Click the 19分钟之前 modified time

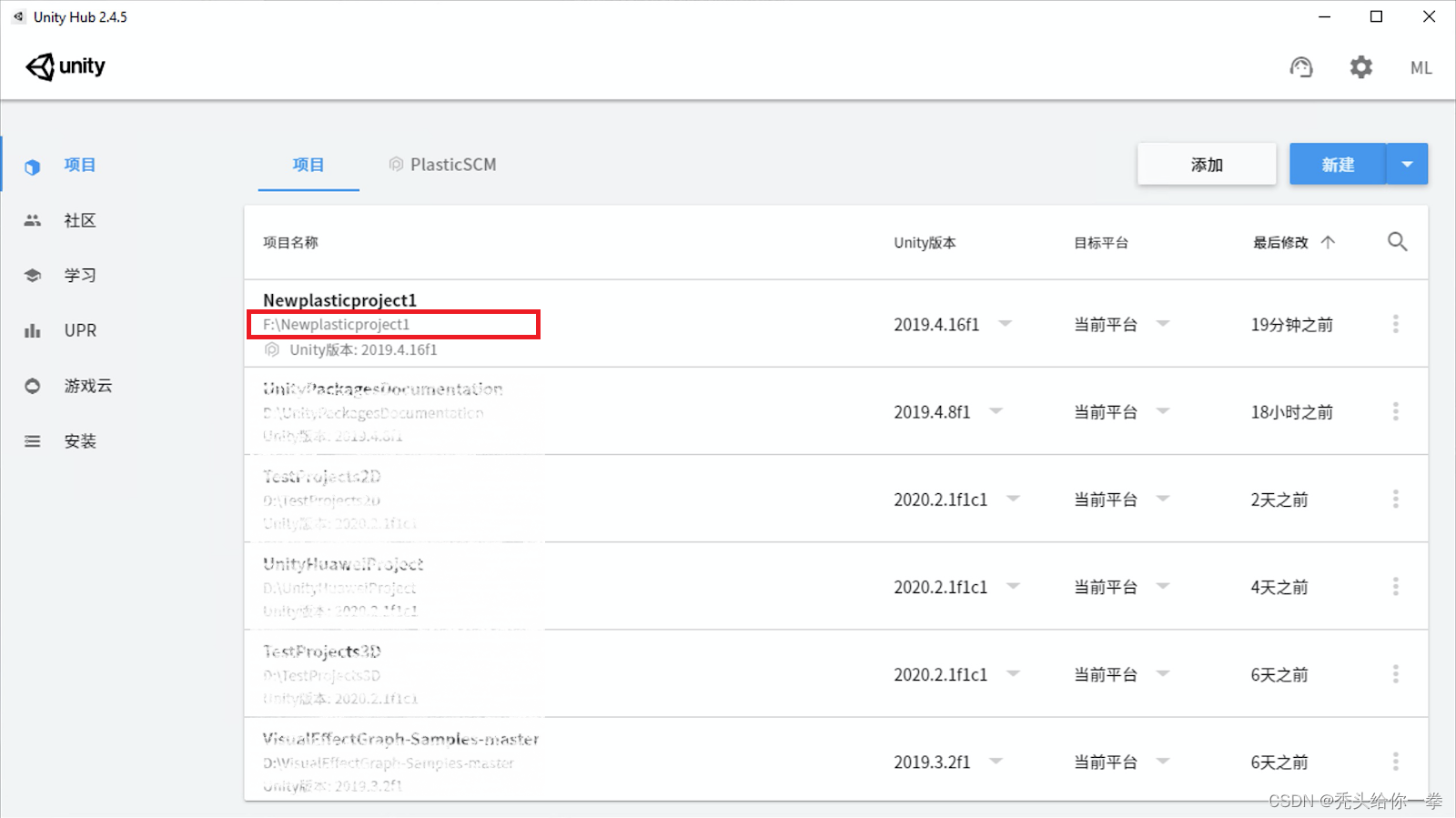(x=1291, y=325)
